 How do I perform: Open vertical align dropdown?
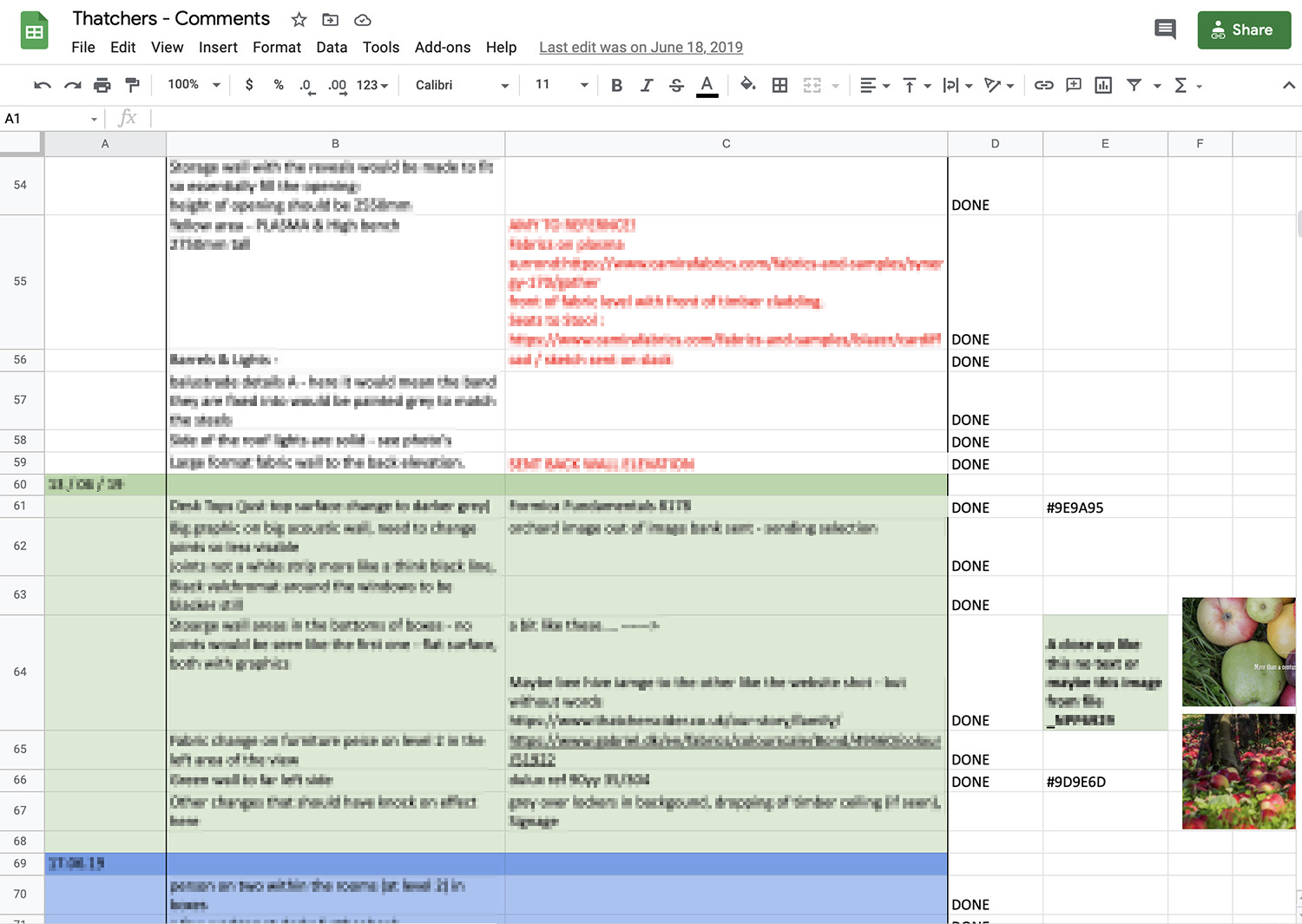(x=917, y=85)
